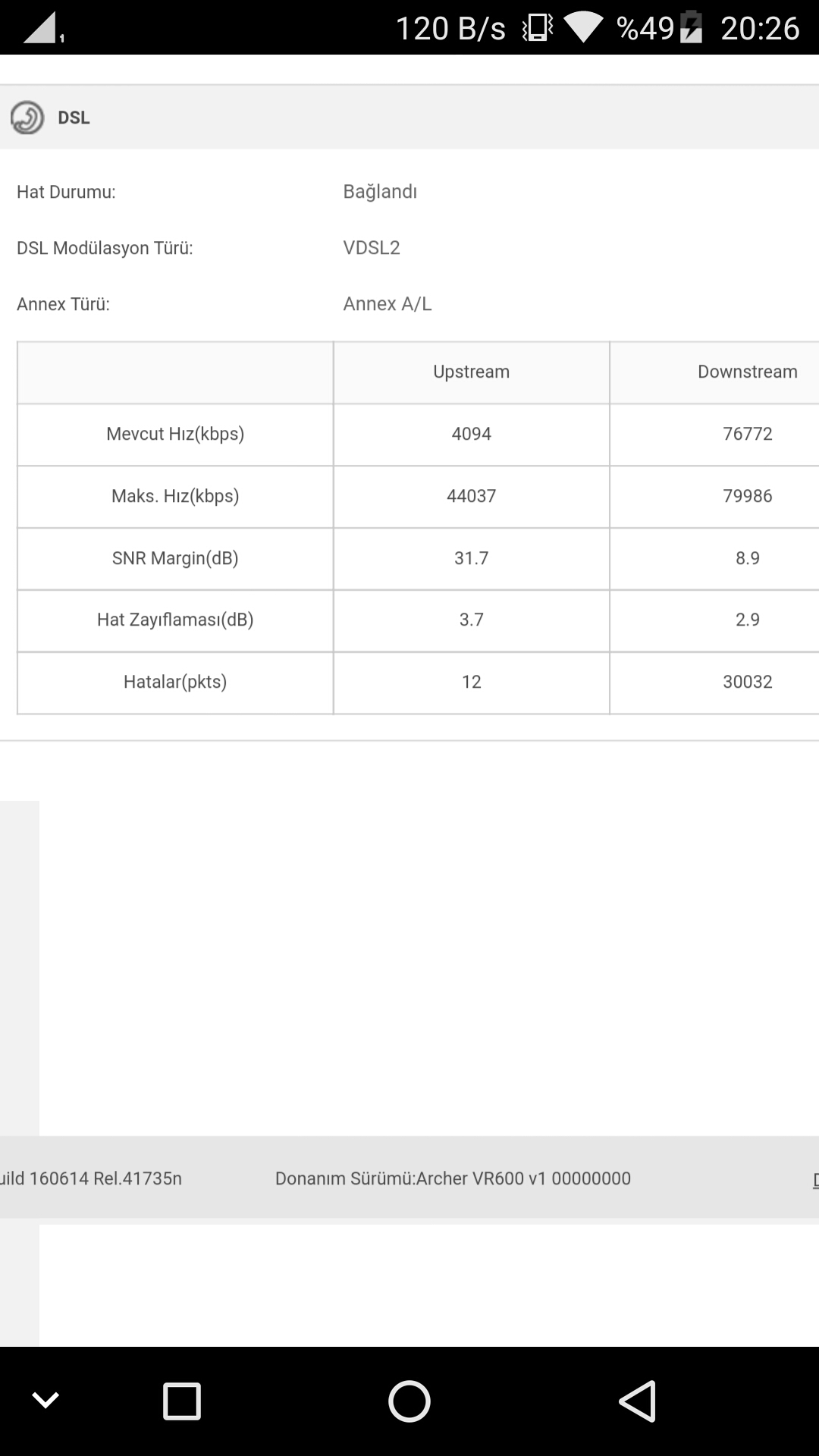Tap the cellular signal icon
Screen dimensions: 819x1456
click(x=42, y=27)
